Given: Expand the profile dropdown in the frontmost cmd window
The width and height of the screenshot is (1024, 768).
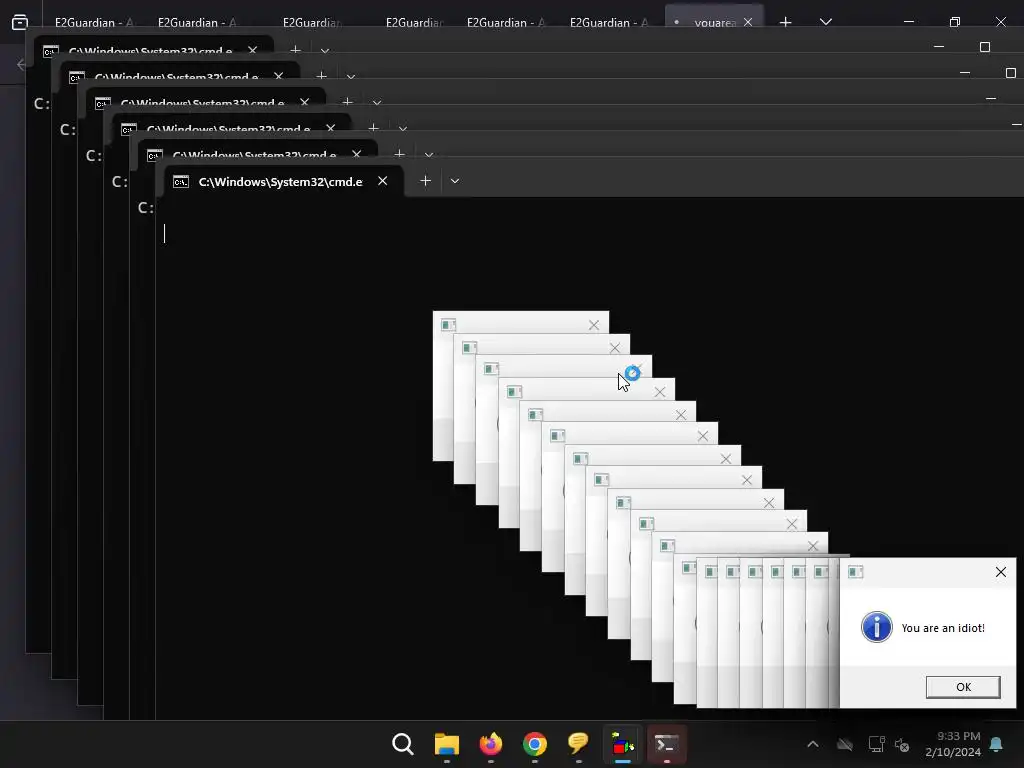Looking at the screenshot, I should click(455, 181).
